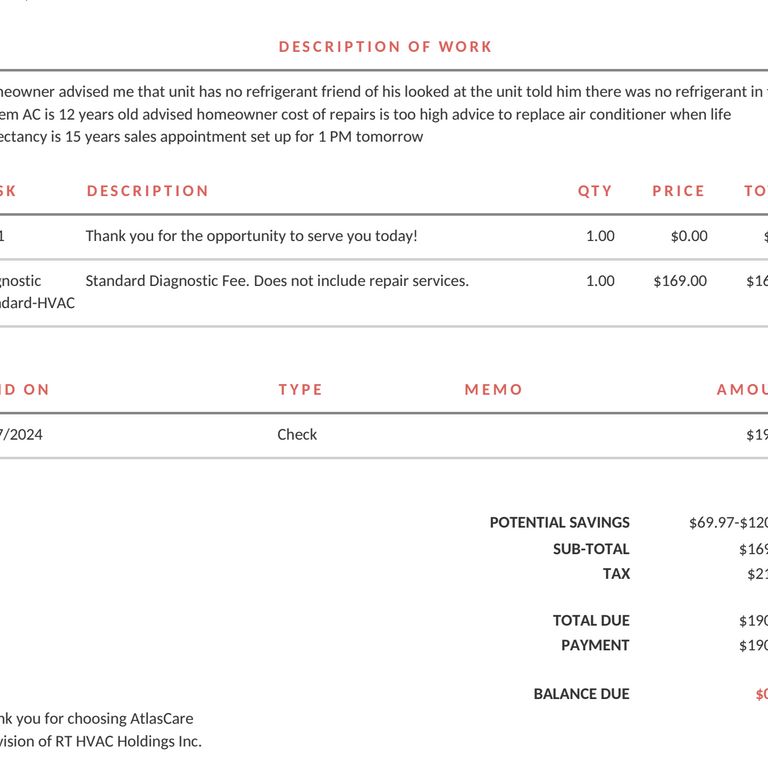
Task: Click the POTENTIAL SAVINGS label
Action: pos(560,523)
